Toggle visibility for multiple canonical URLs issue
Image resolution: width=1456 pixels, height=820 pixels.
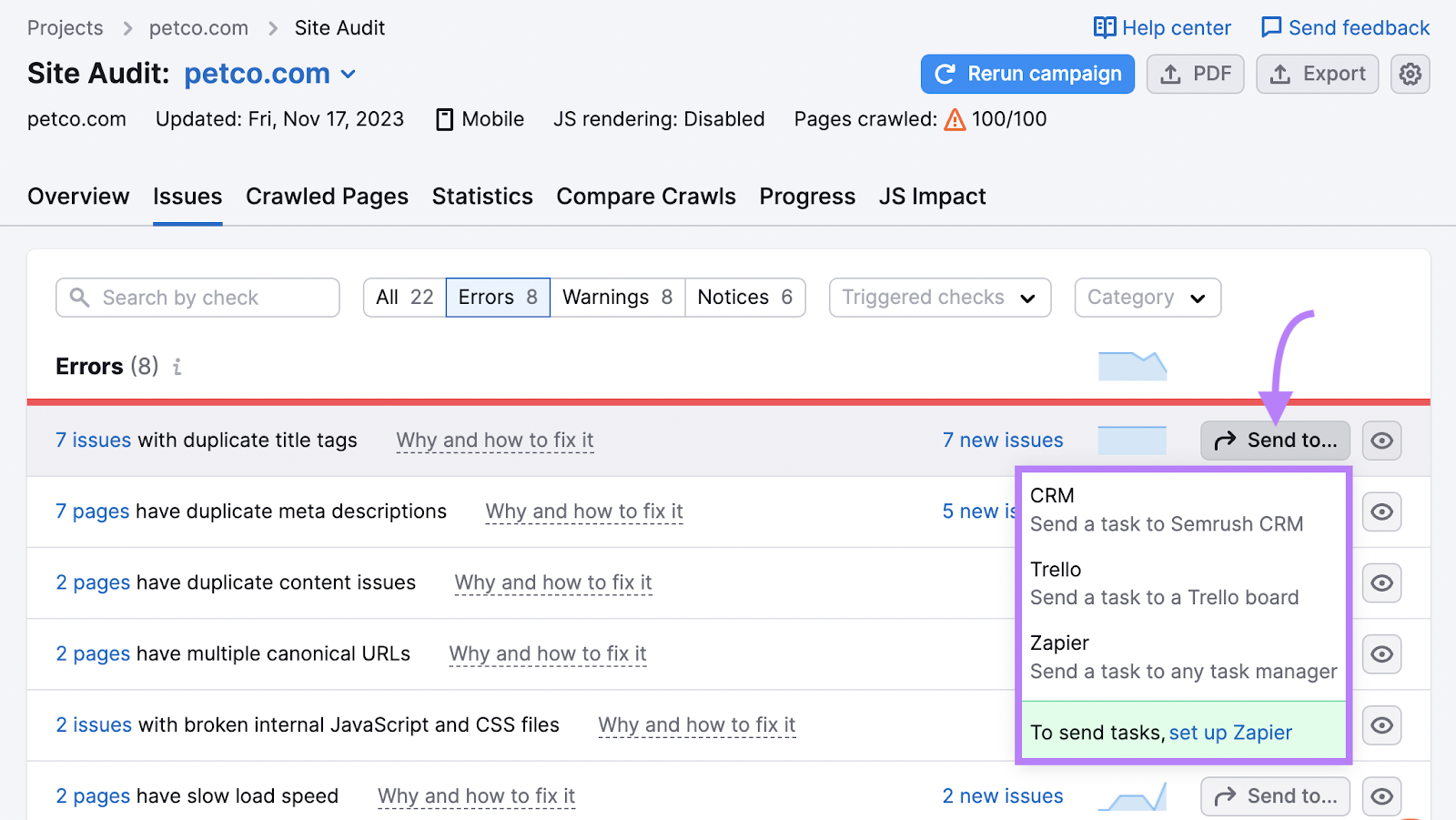(x=1381, y=654)
